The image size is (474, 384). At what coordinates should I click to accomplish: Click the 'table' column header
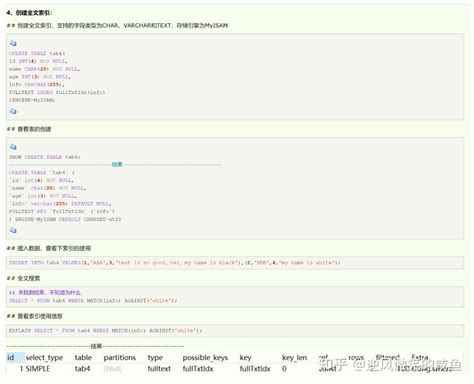[x=83, y=358]
